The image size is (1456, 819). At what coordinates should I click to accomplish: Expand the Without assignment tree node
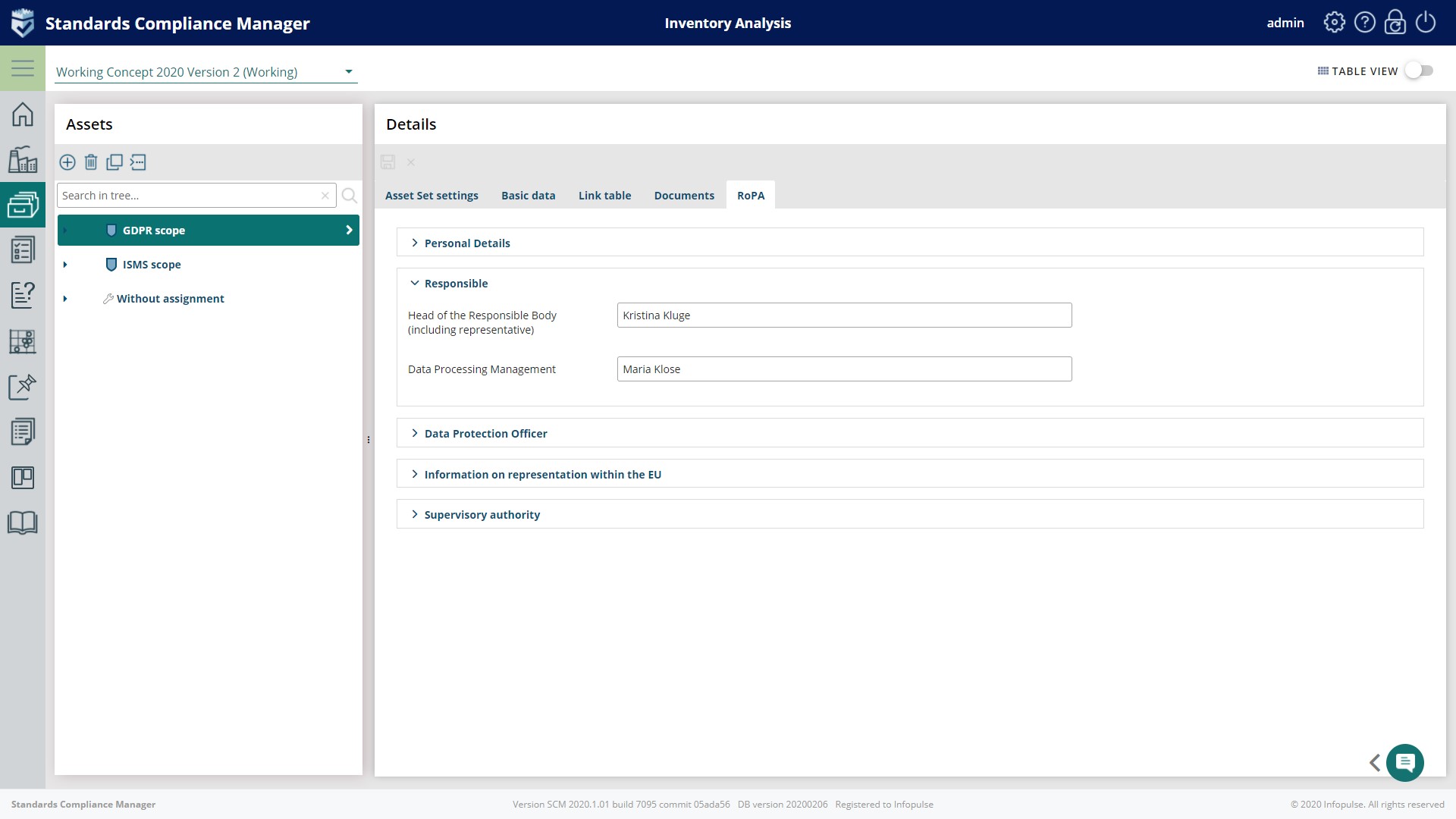point(65,299)
